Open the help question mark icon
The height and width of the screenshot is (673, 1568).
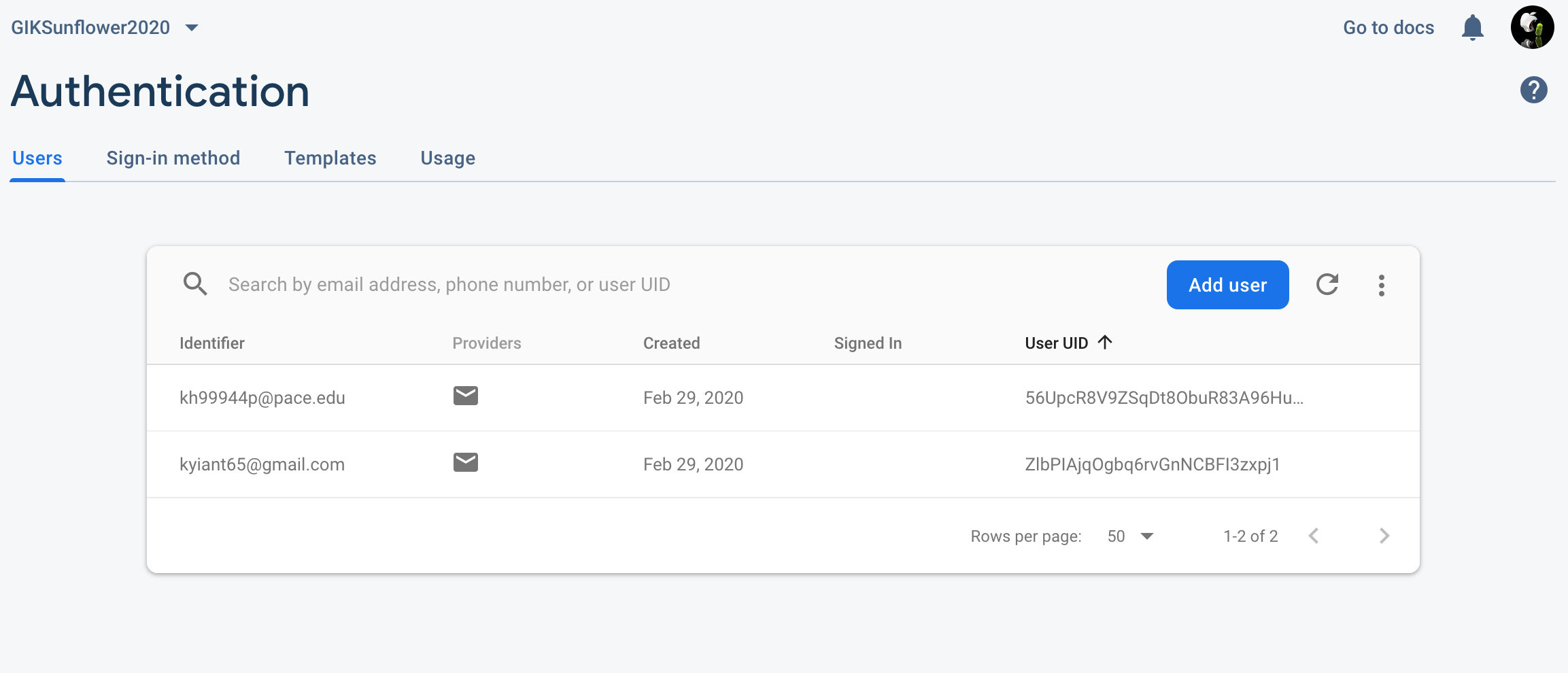point(1533,90)
